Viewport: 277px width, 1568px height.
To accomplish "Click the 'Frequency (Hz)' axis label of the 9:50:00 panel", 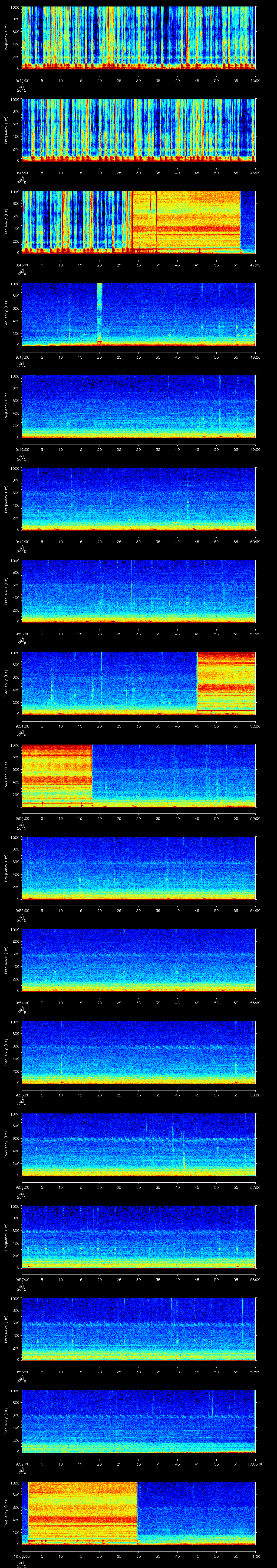I will (6, 591).
